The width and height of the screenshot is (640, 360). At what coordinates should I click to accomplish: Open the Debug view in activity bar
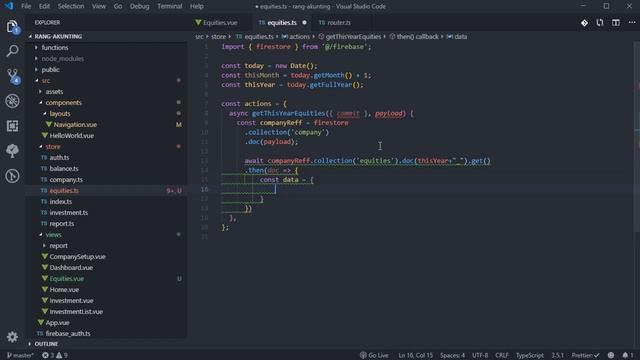(x=12, y=101)
